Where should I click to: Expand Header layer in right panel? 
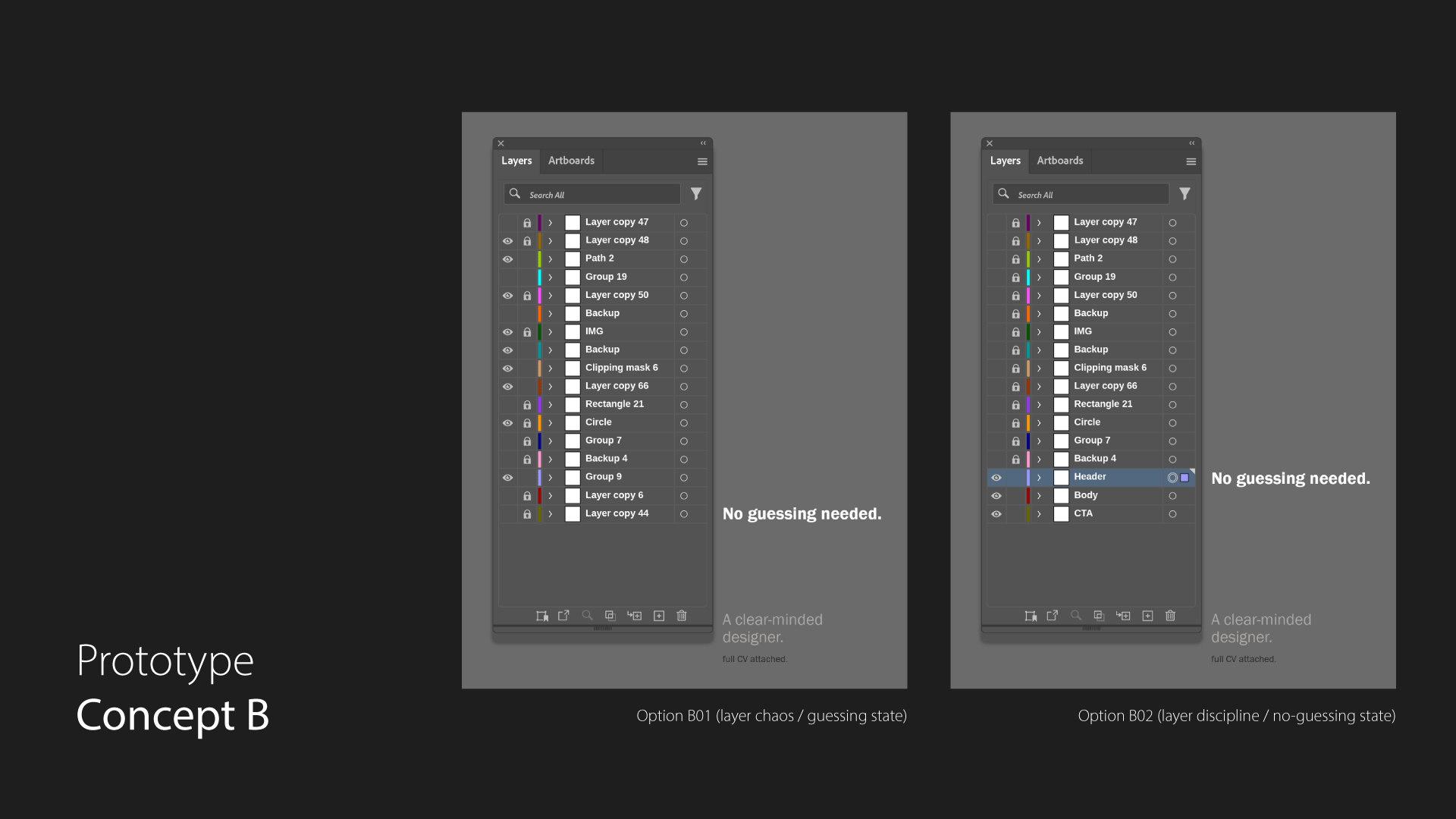(x=1039, y=478)
